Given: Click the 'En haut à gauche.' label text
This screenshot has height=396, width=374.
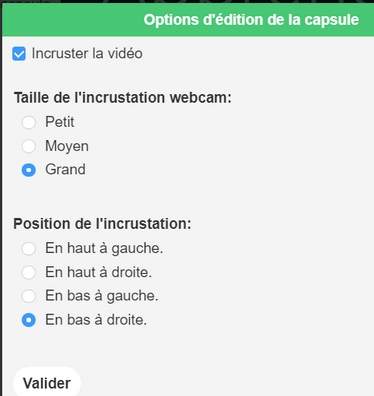Looking at the screenshot, I should point(104,248).
